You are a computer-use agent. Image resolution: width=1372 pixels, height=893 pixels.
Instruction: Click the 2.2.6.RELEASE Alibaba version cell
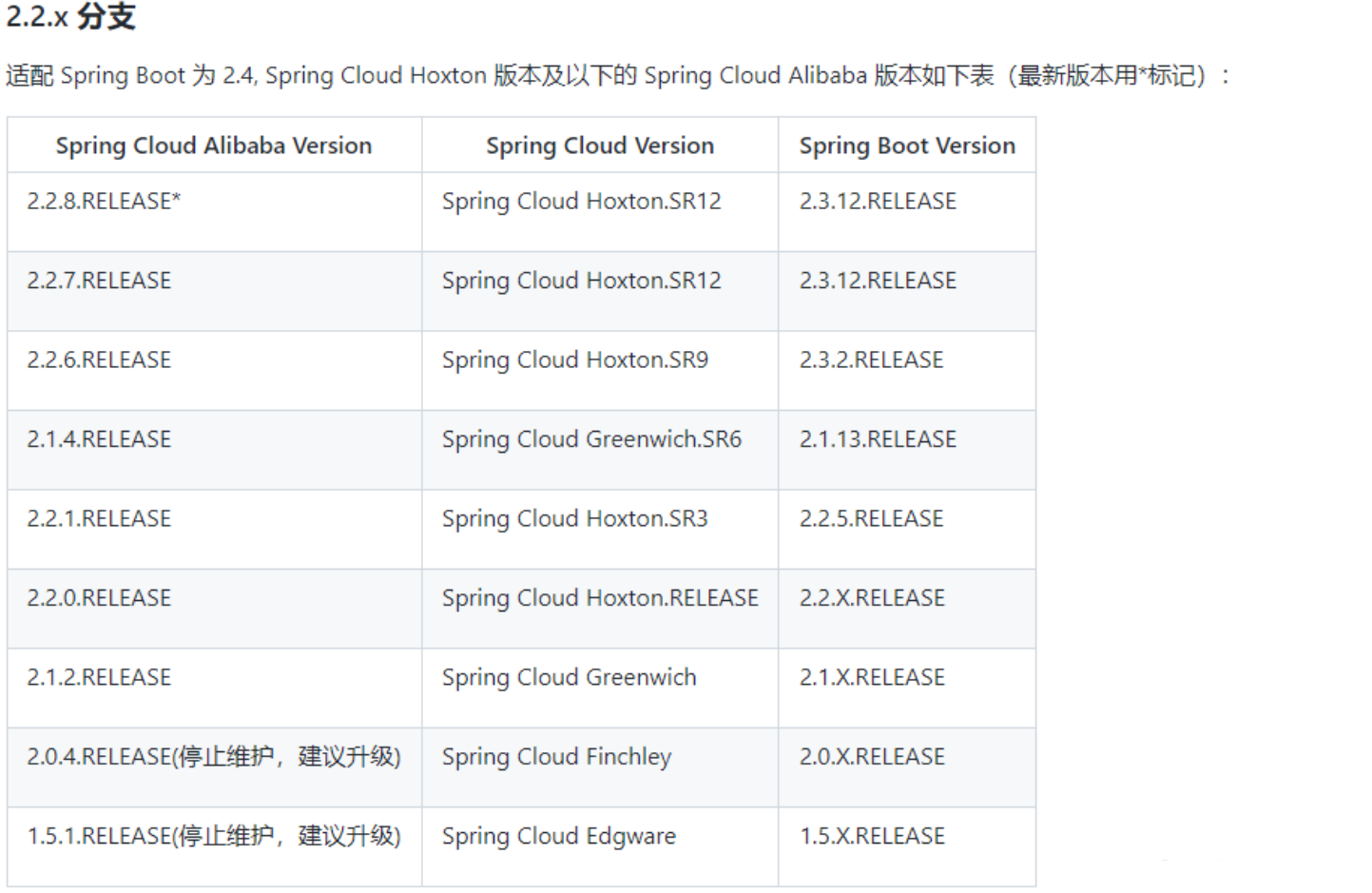click(99, 360)
